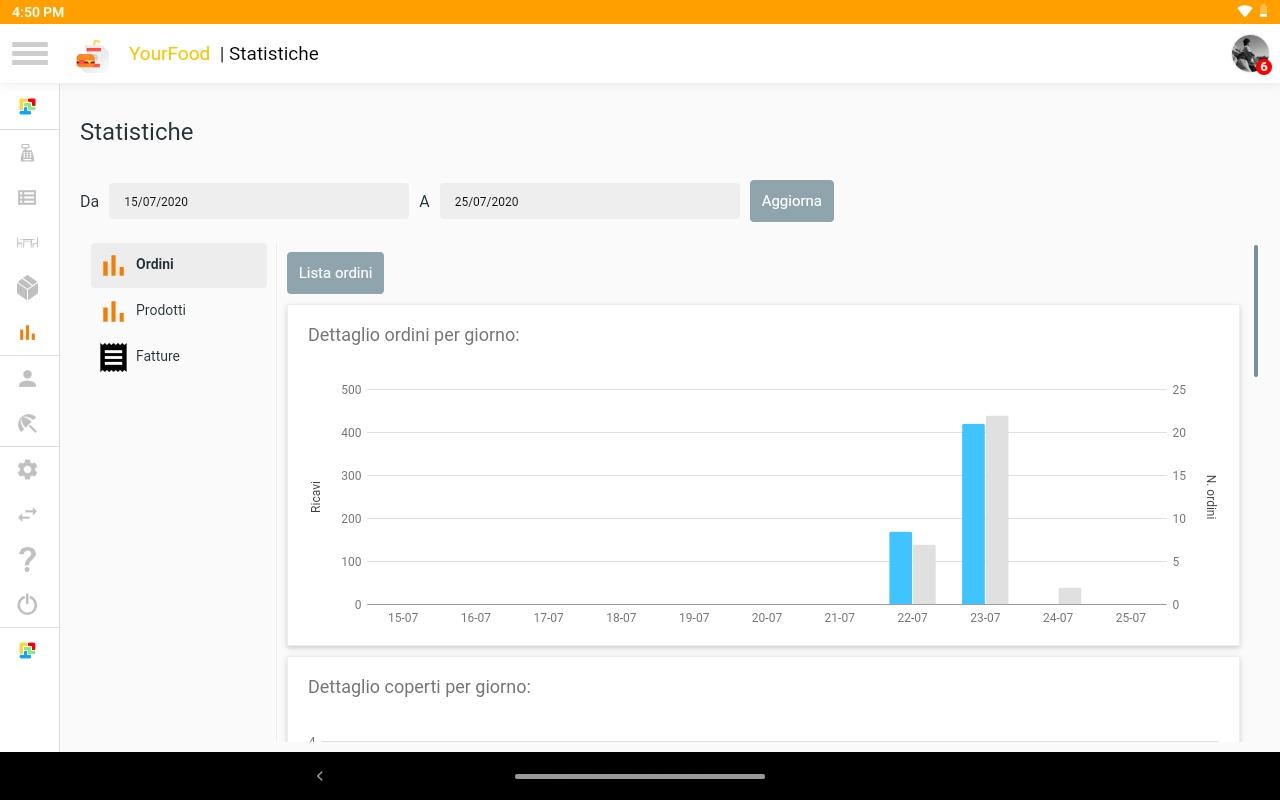1280x800 pixels.
Task: Select the bar chart statistics sidebar icon
Action: pos(28,333)
